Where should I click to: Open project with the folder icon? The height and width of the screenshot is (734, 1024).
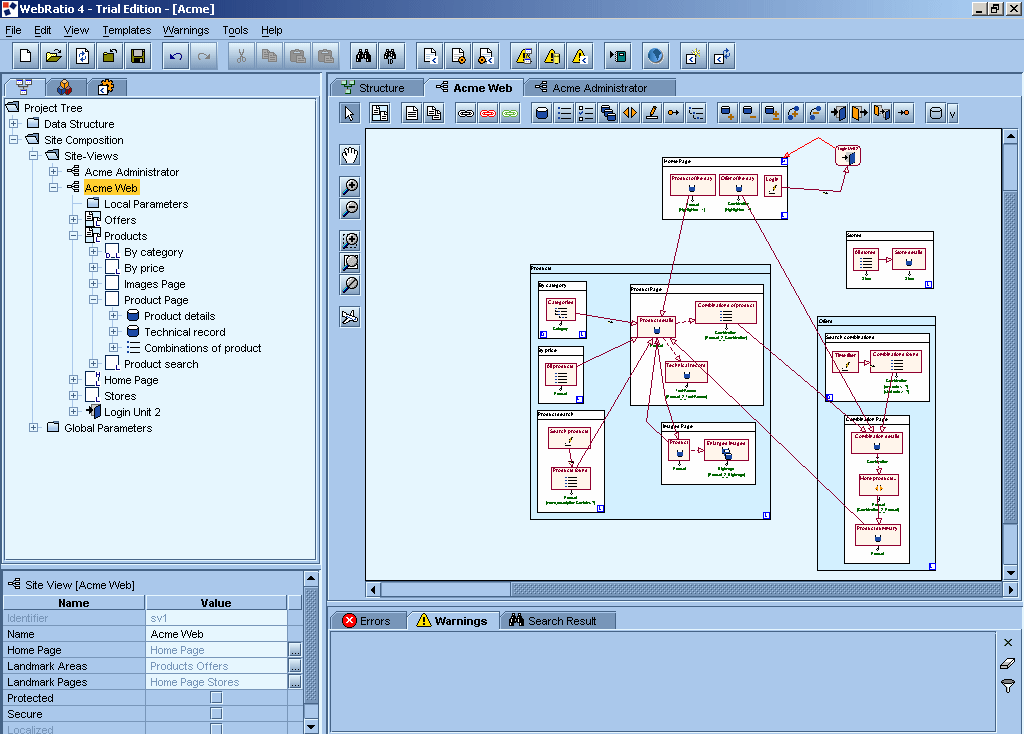pyautogui.click(x=54, y=56)
